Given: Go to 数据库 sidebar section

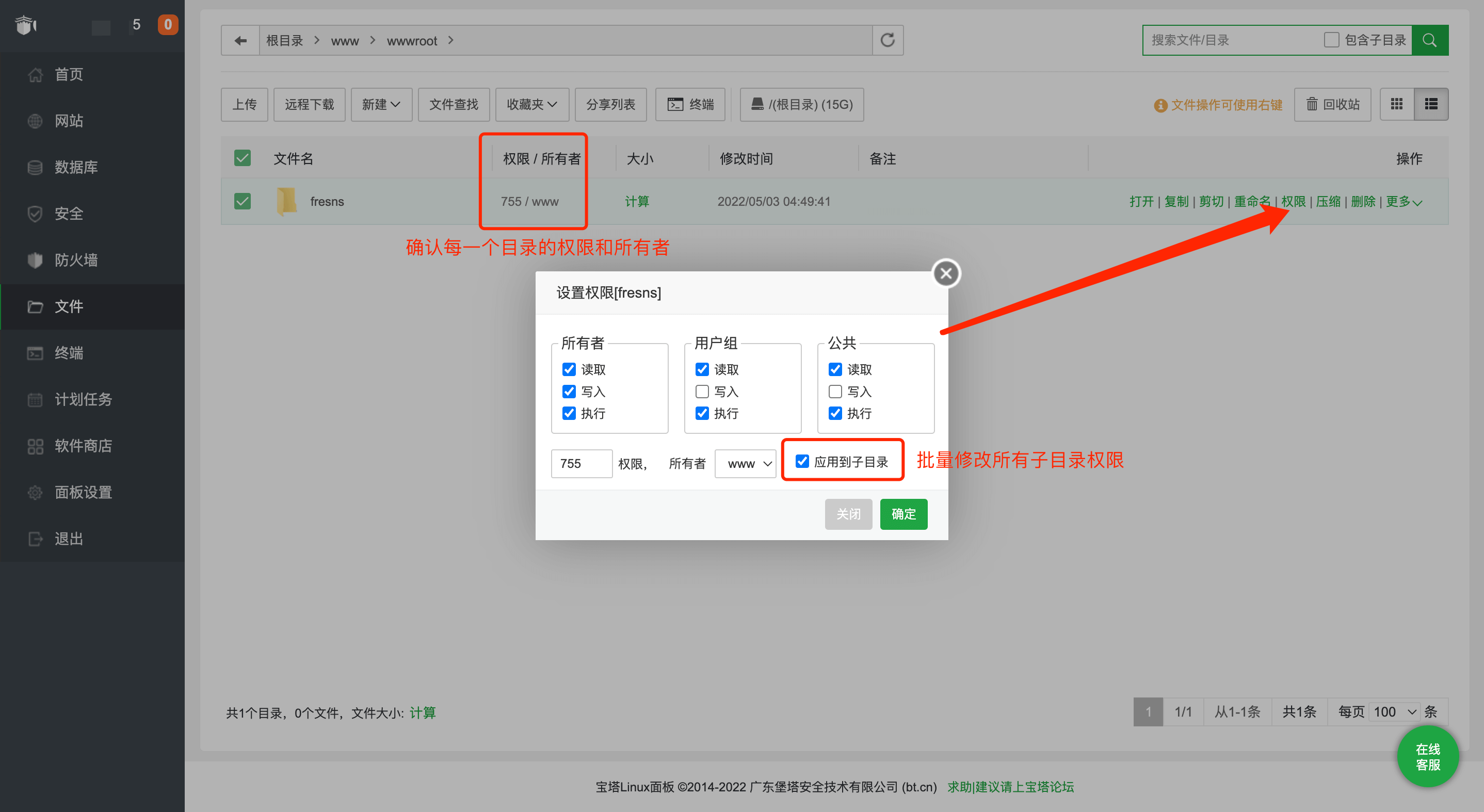Looking at the screenshot, I should coord(75,167).
